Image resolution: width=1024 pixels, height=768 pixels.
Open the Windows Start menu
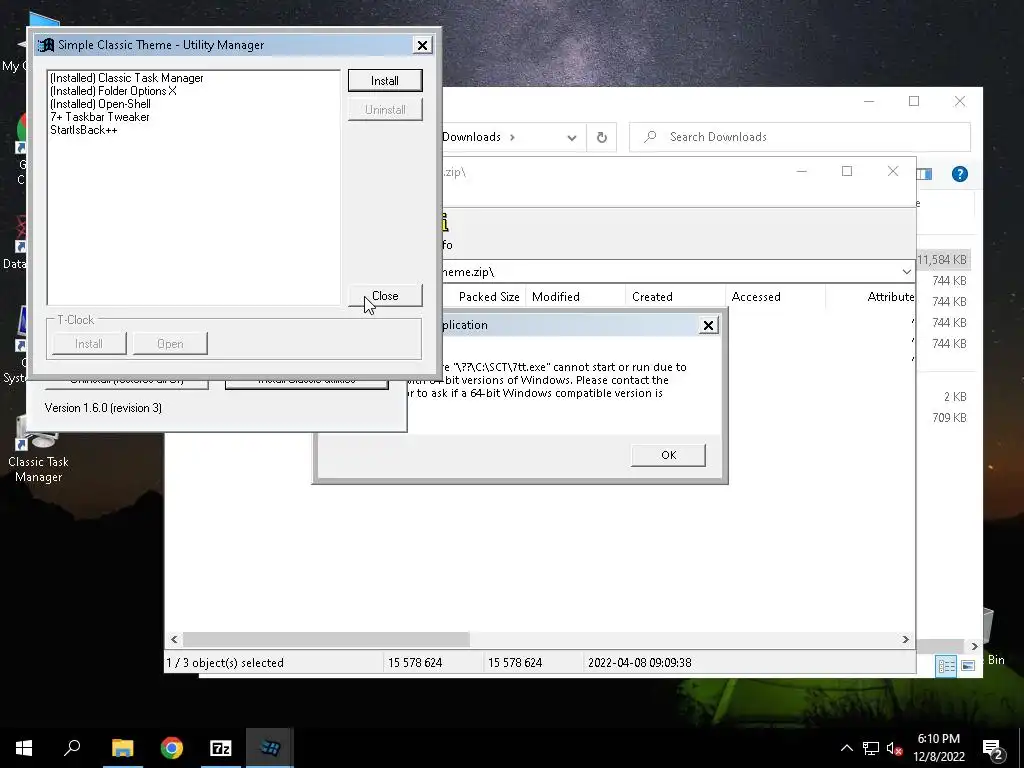pos(24,748)
